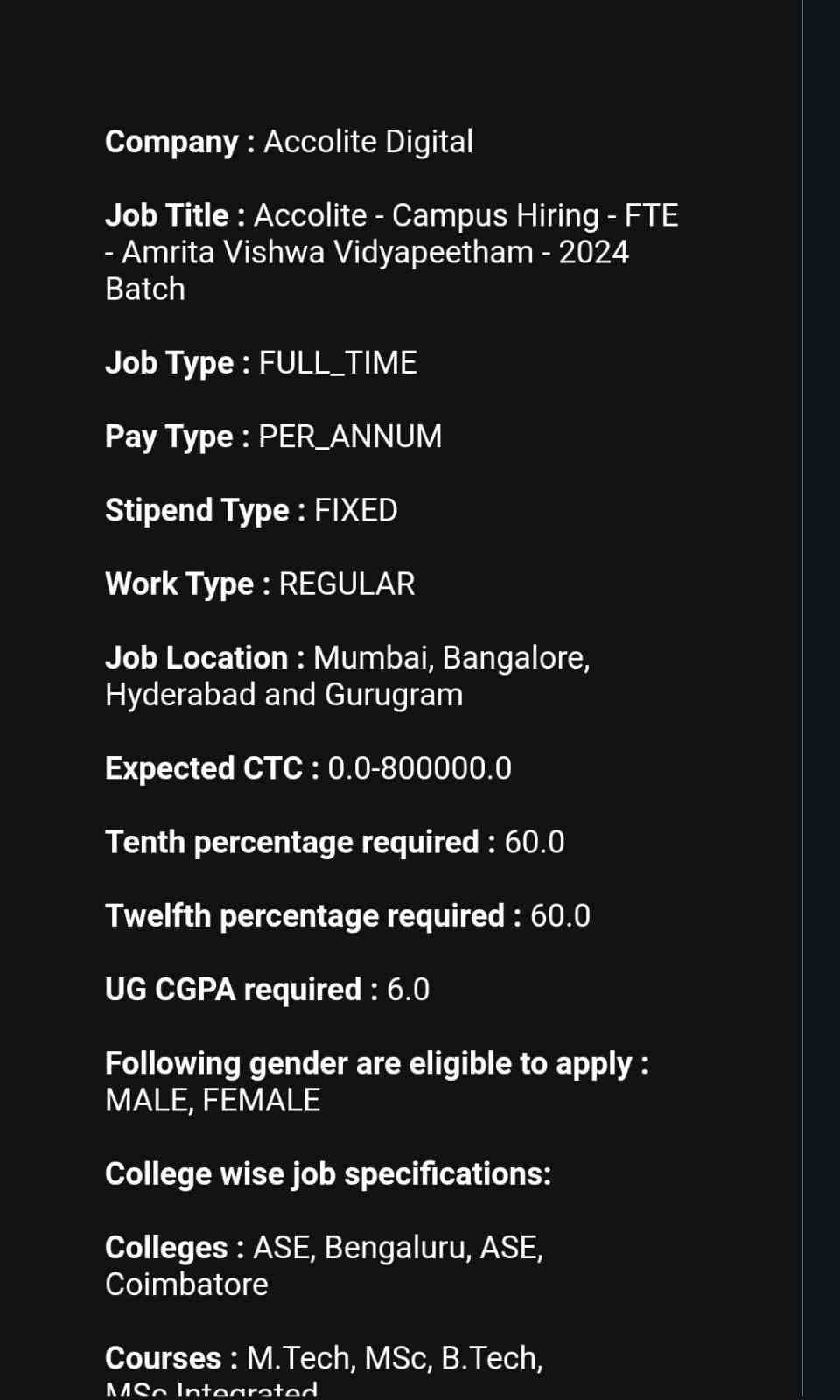
Task: Click the Work Type REGULAR line
Action: click(x=260, y=584)
